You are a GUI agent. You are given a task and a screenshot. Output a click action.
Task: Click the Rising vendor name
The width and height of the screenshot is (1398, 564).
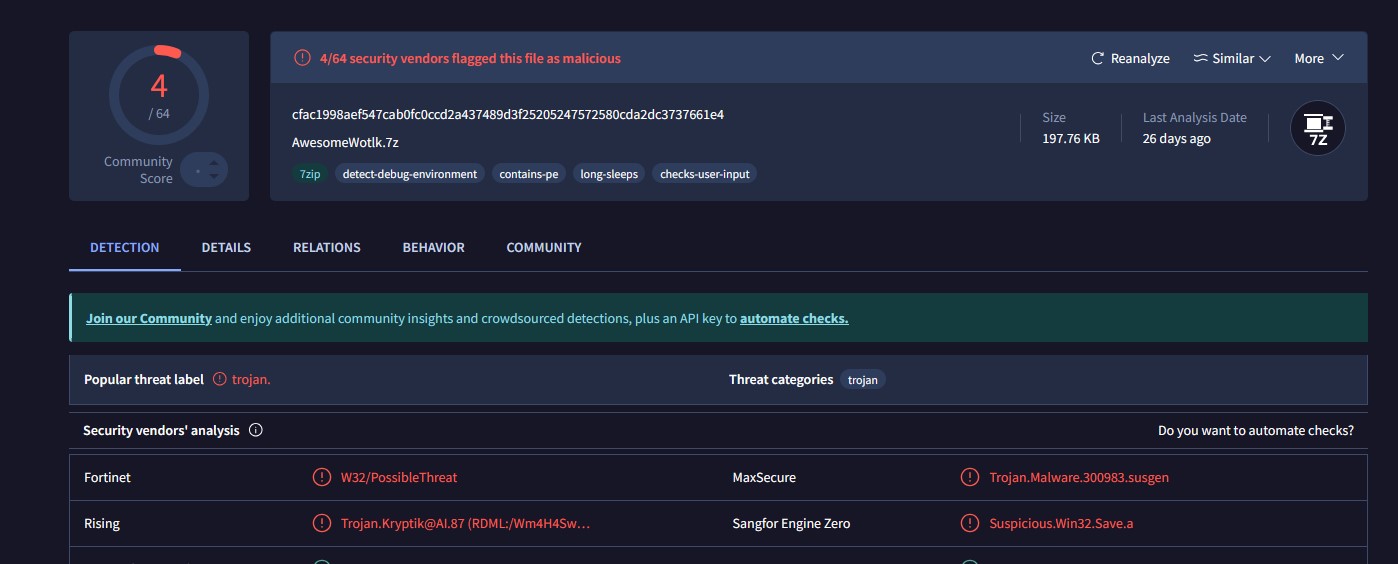click(102, 524)
